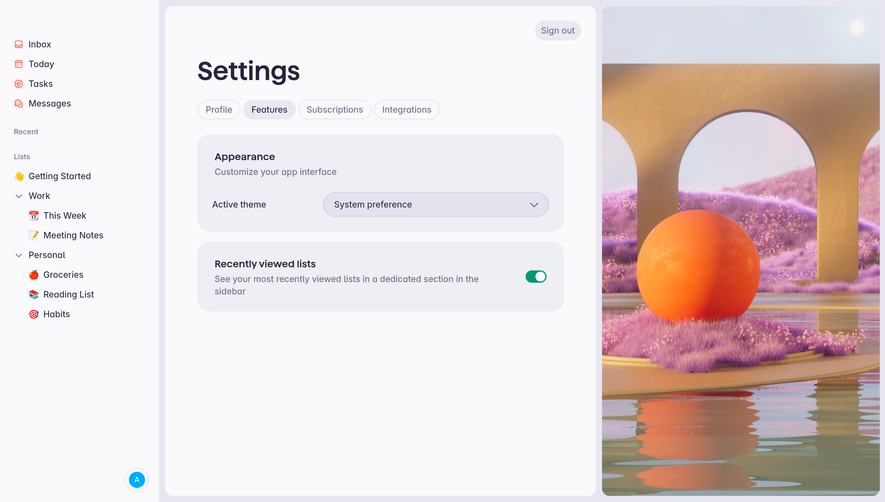Open the Tasks page
Screen dimensions: 885x502
pos(41,84)
